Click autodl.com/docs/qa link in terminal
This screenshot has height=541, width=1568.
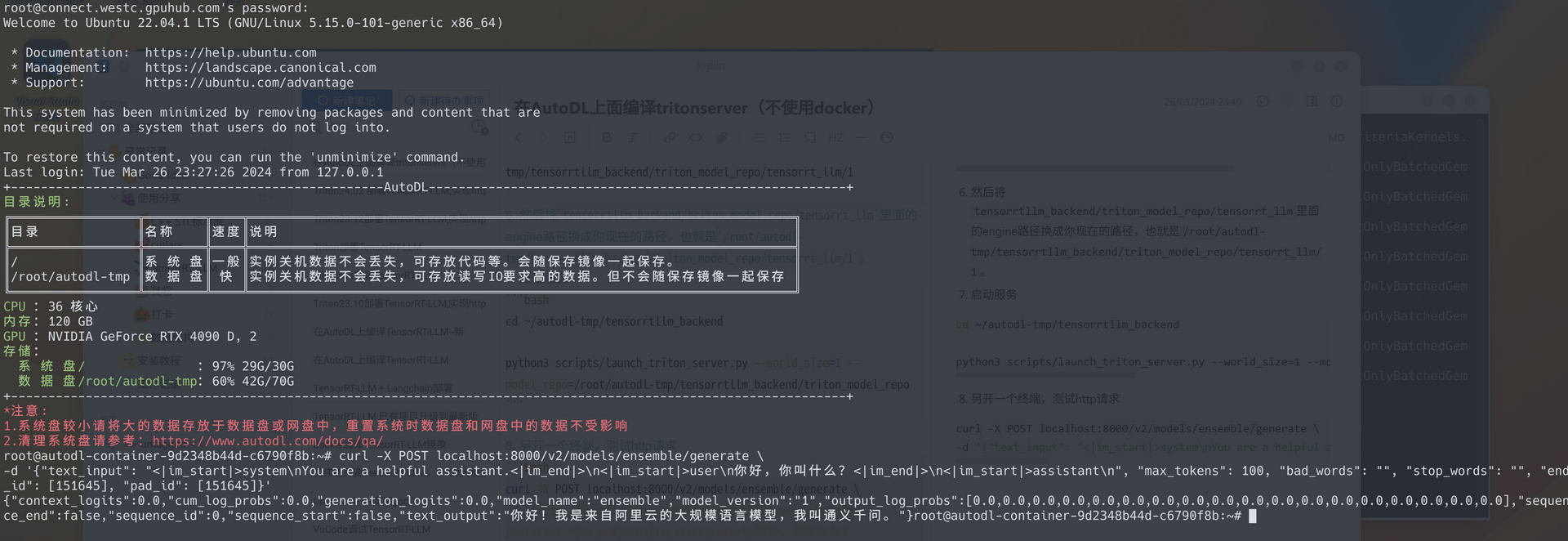point(268,440)
